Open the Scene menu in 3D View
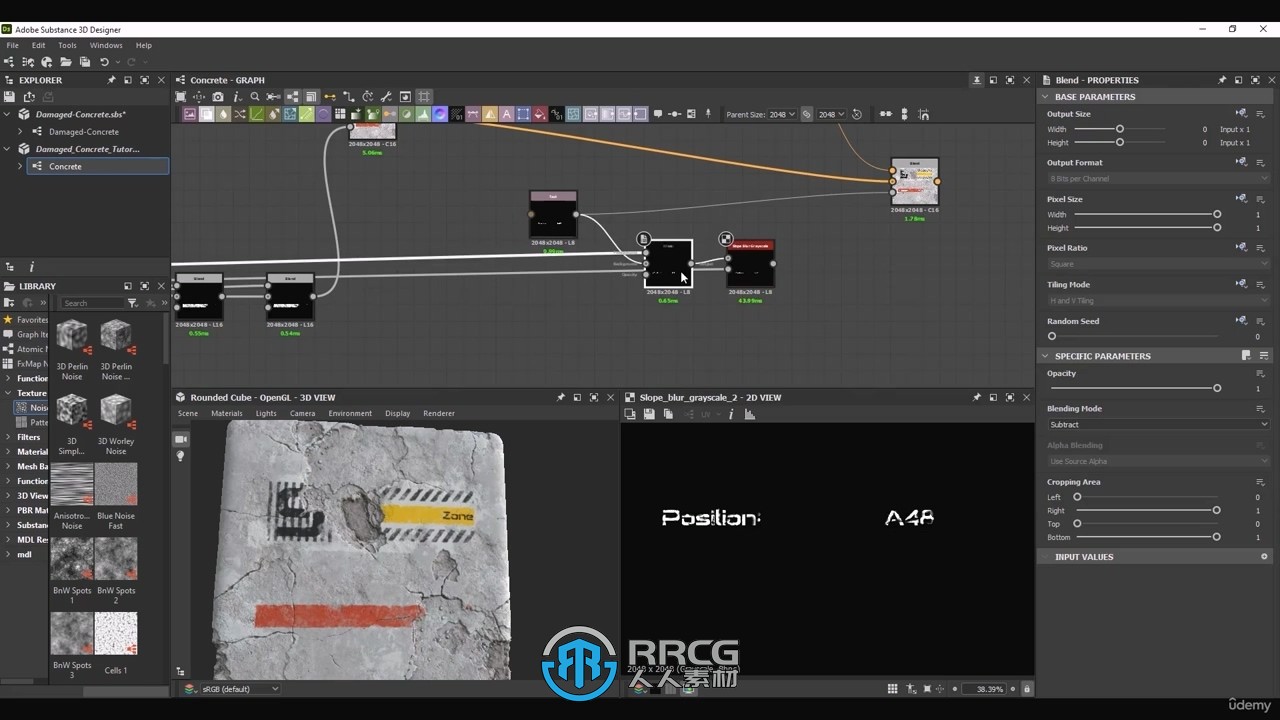 click(188, 413)
